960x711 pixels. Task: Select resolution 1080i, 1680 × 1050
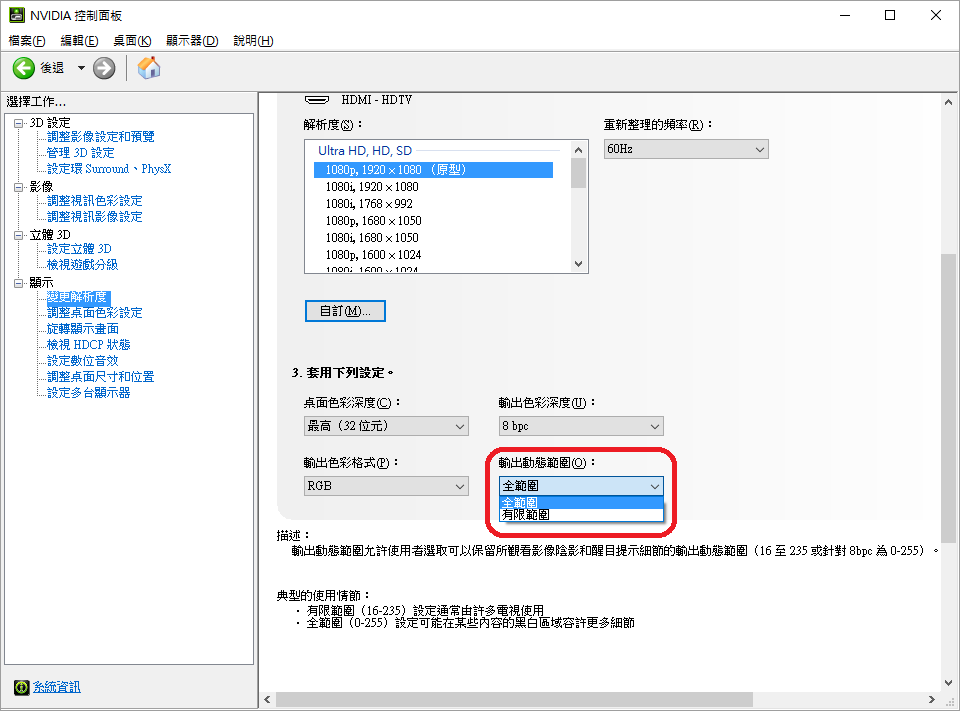point(372,238)
